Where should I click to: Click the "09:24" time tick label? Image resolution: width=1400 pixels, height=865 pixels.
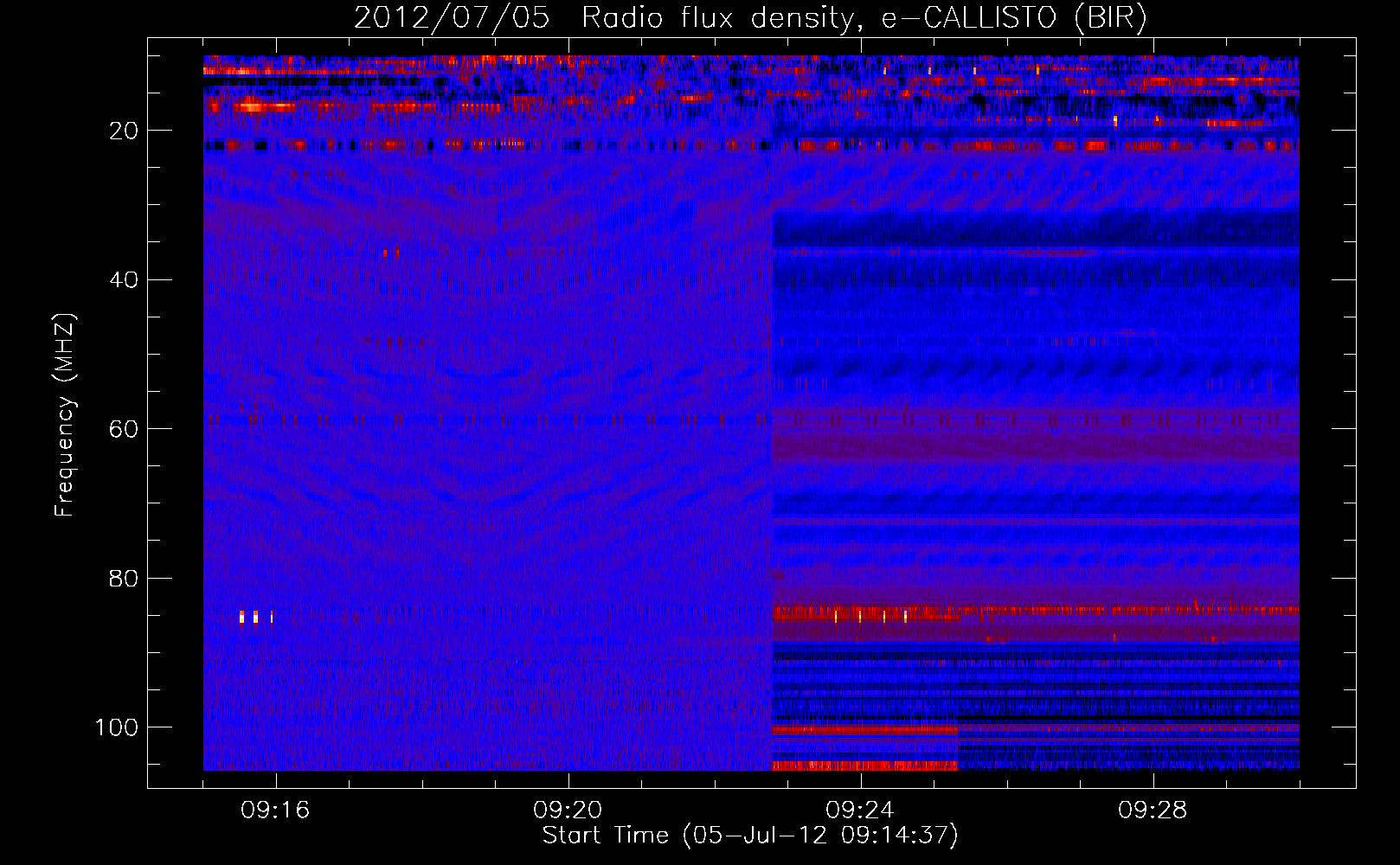860,811
